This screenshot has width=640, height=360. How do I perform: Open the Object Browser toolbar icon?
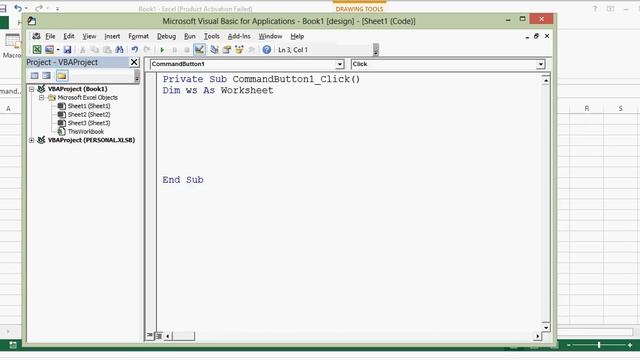(x=239, y=49)
